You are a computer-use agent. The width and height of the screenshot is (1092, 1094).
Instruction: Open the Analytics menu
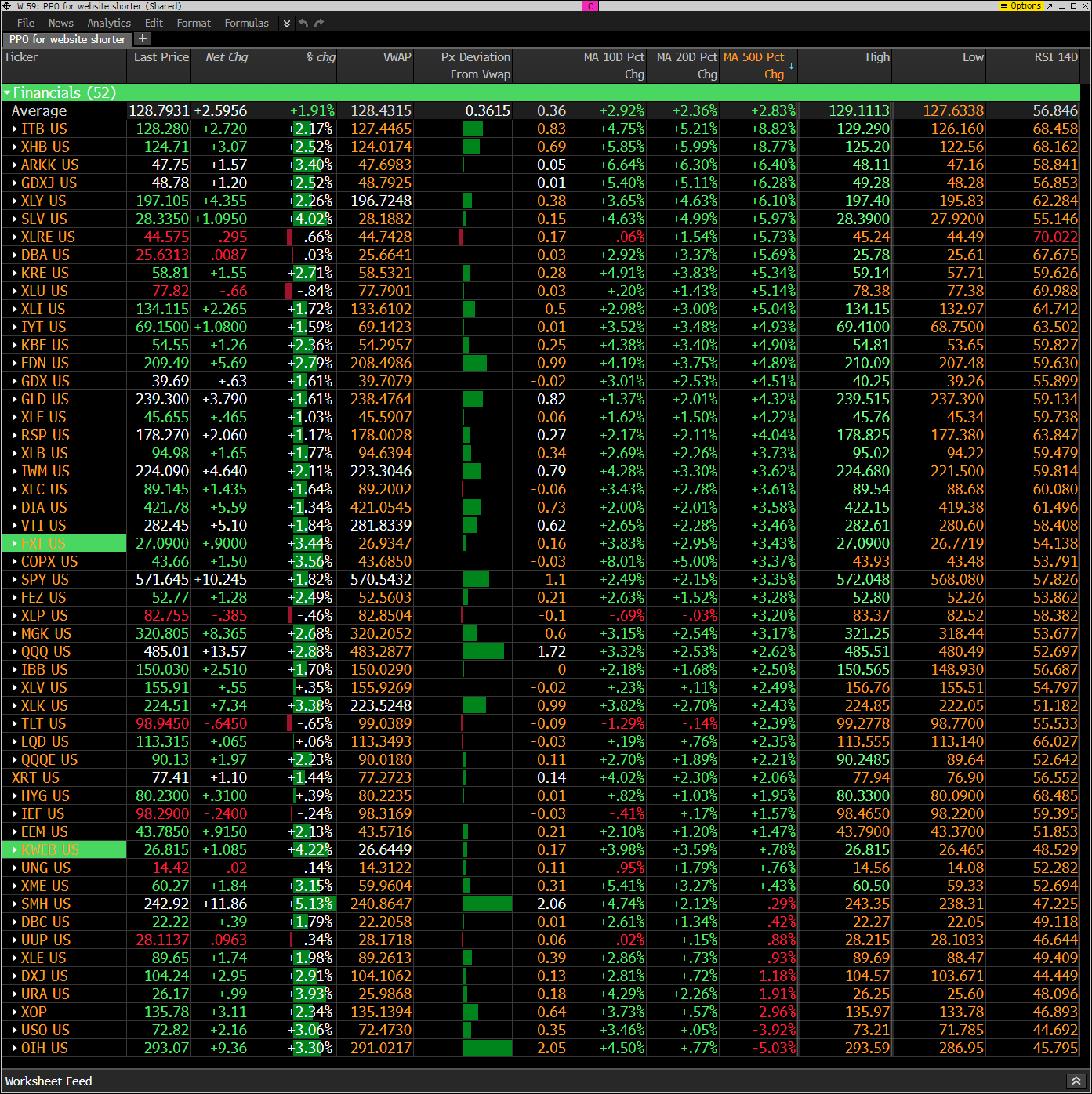[109, 23]
